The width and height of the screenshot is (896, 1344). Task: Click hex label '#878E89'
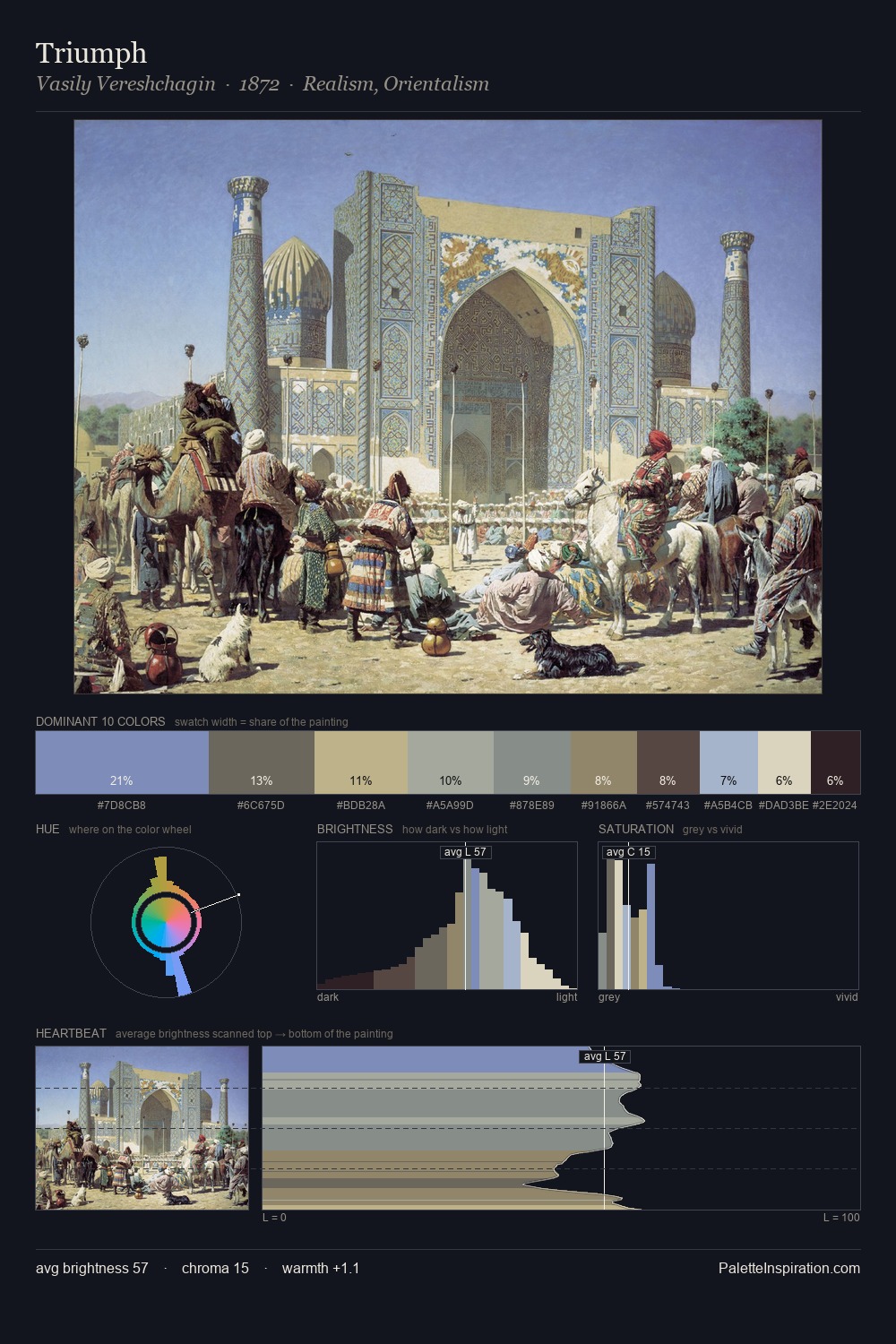[x=531, y=806]
